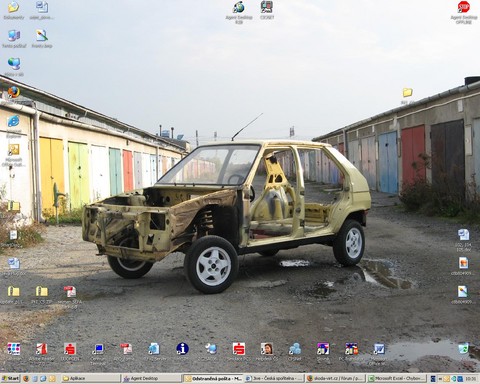Open the Místa v síti network icon
The height and width of the screenshot is (384, 480).
tap(14, 63)
